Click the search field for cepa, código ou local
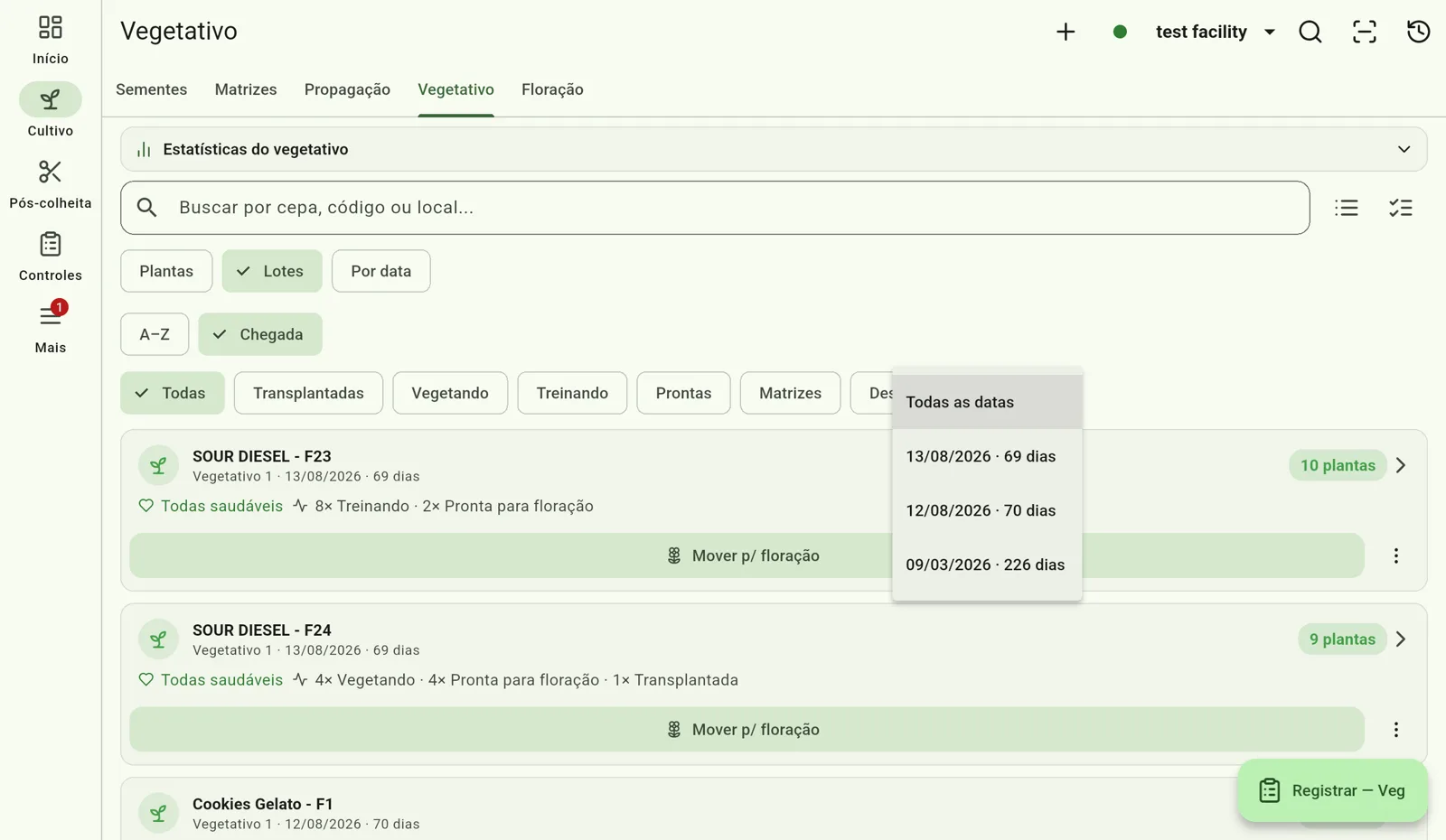Screen dimensions: 1446x840 [715, 208]
